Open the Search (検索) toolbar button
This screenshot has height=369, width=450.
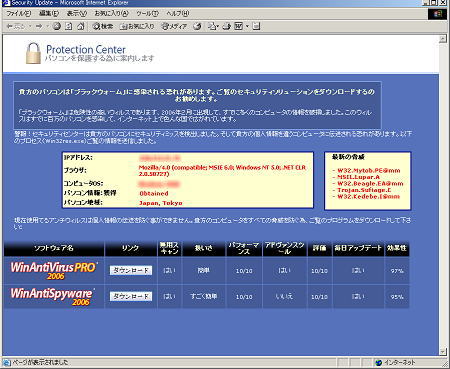click(x=102, y=26)
